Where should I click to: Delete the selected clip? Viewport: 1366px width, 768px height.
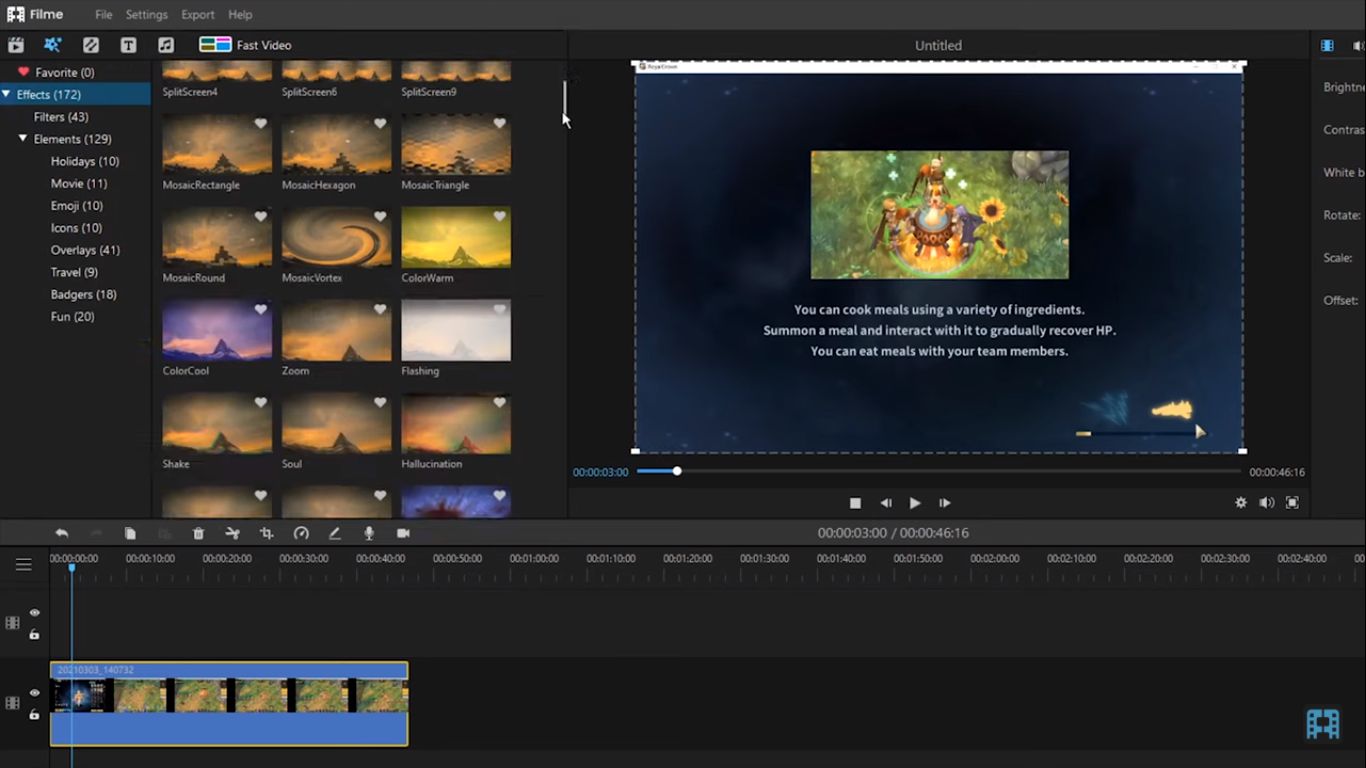(198, 534)
